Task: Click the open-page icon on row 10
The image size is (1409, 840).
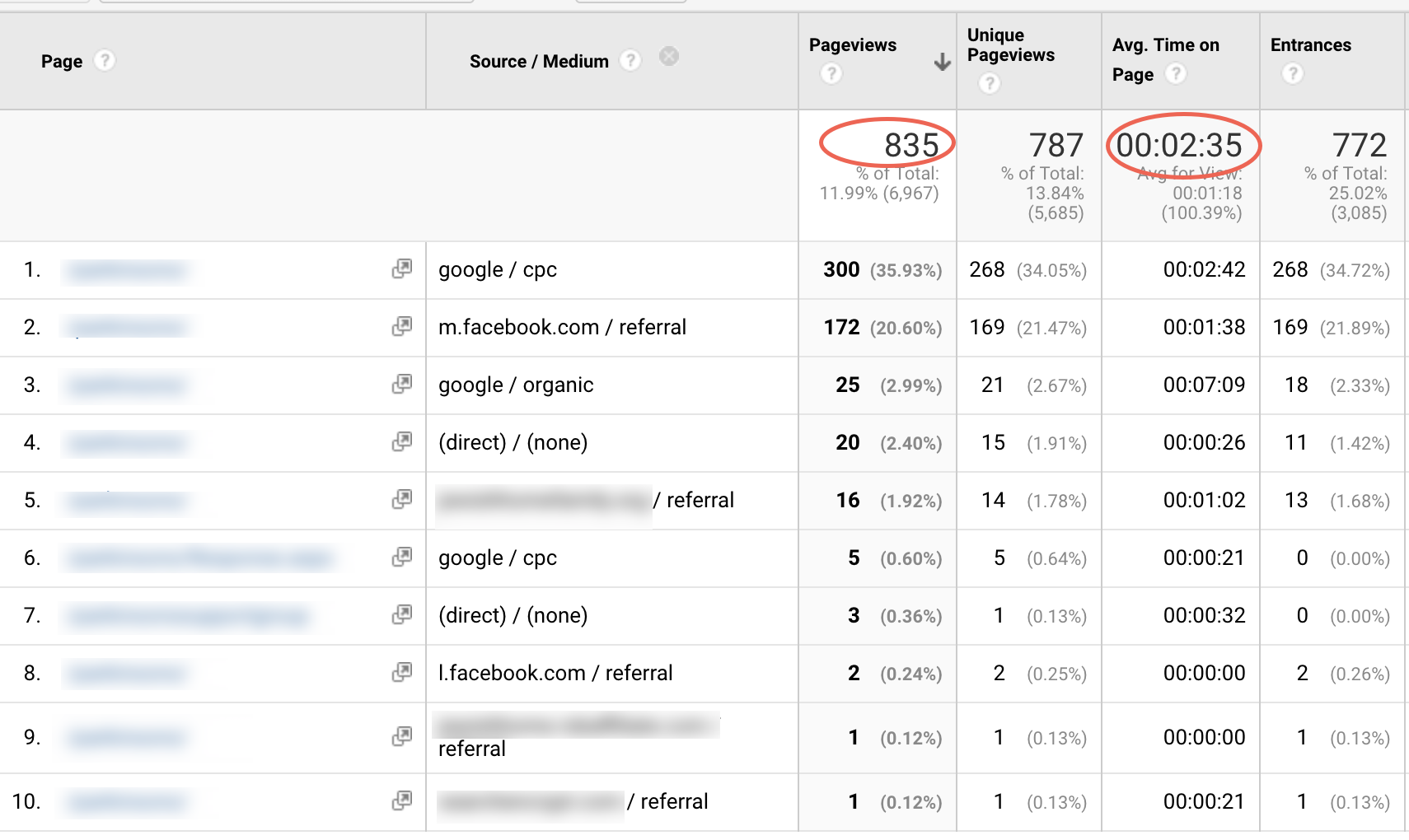Action: [402, 800]
